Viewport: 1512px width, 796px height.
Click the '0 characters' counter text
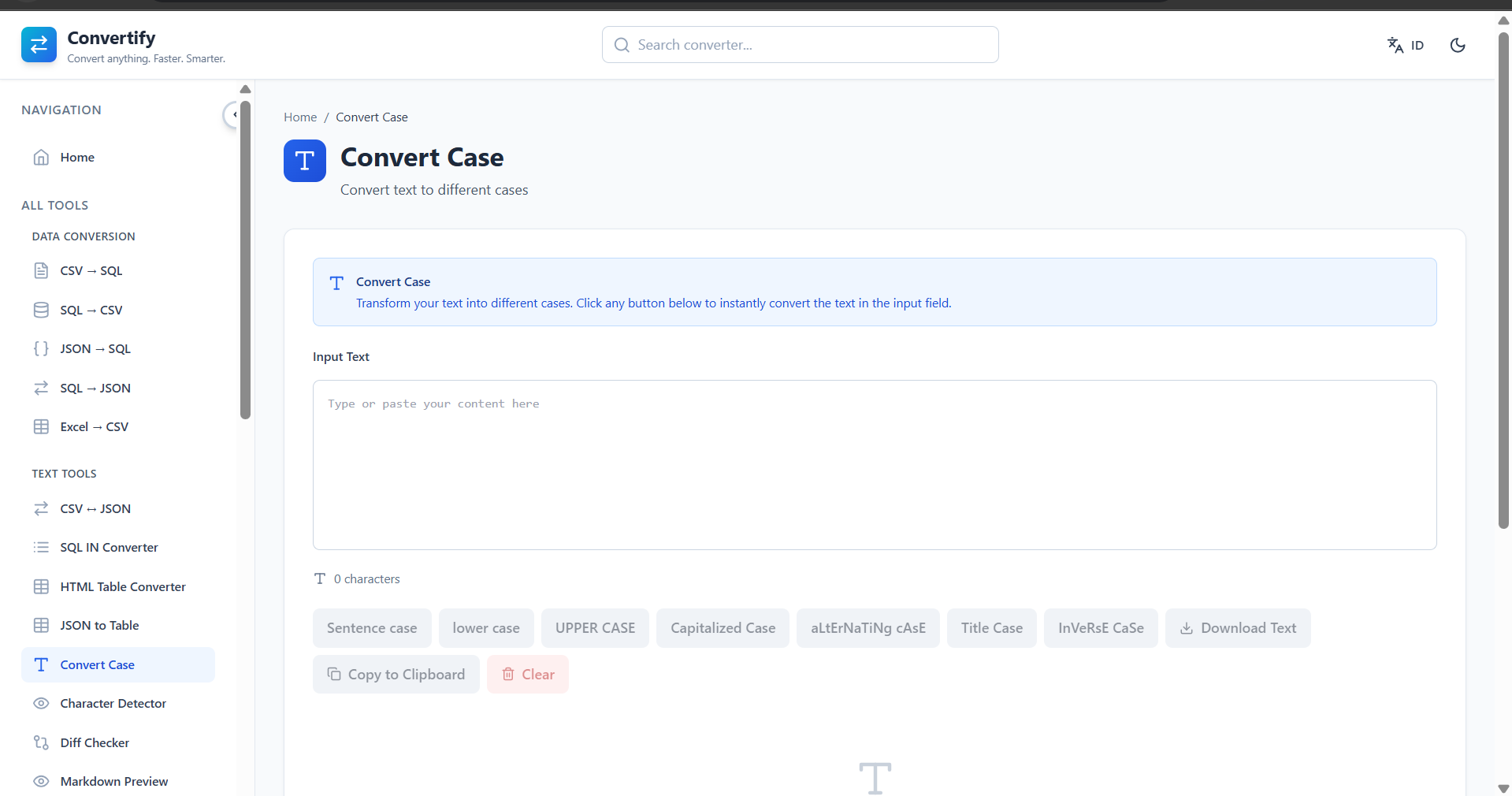[366, 579]
